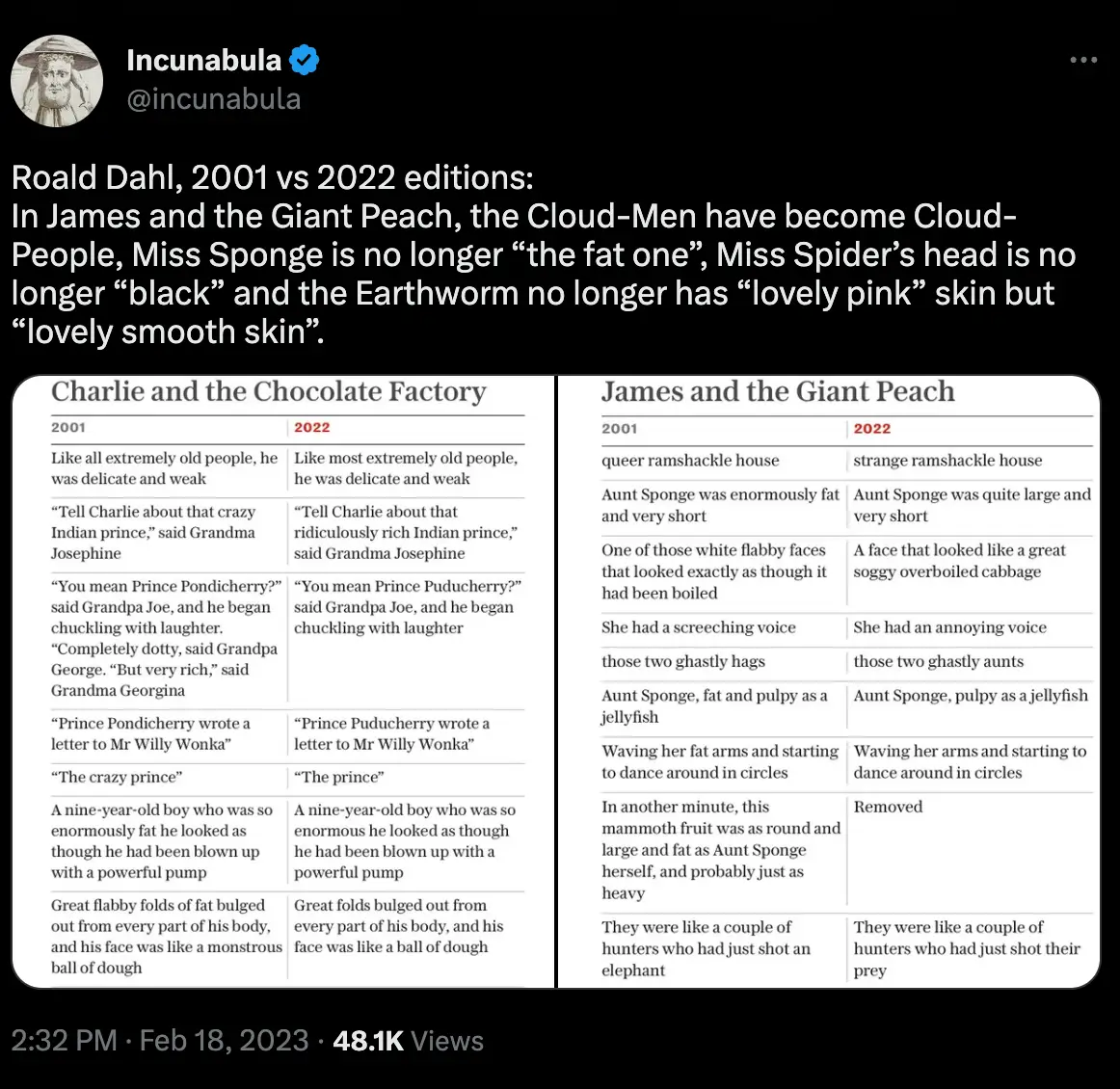Screen dimensions: 1120x1089
Task: Click the @incunabula handle
Action: click(x=214, y=98)
